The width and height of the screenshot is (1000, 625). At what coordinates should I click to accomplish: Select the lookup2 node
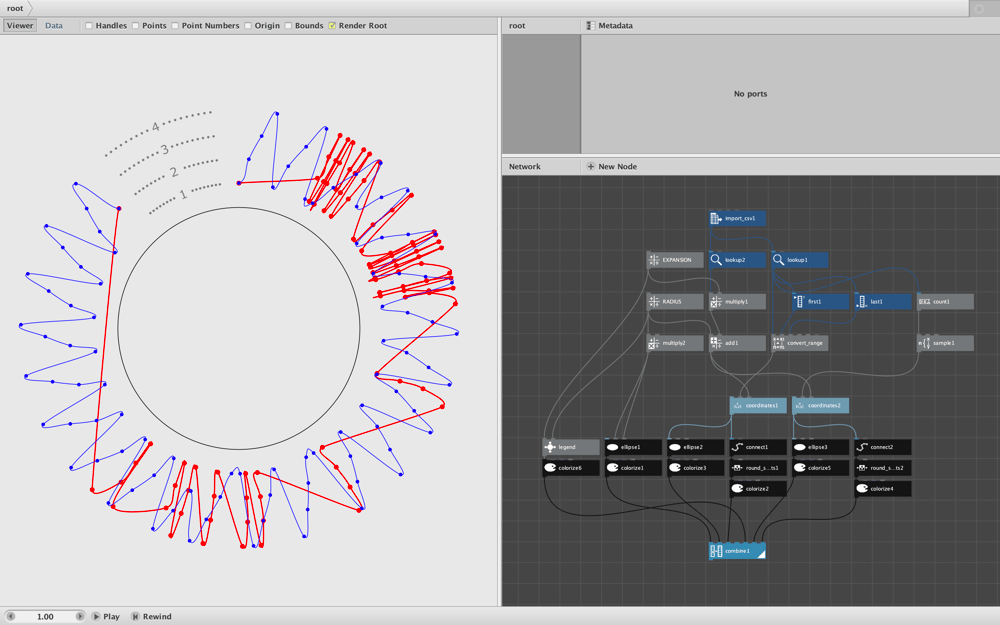(x=737, y=260)
